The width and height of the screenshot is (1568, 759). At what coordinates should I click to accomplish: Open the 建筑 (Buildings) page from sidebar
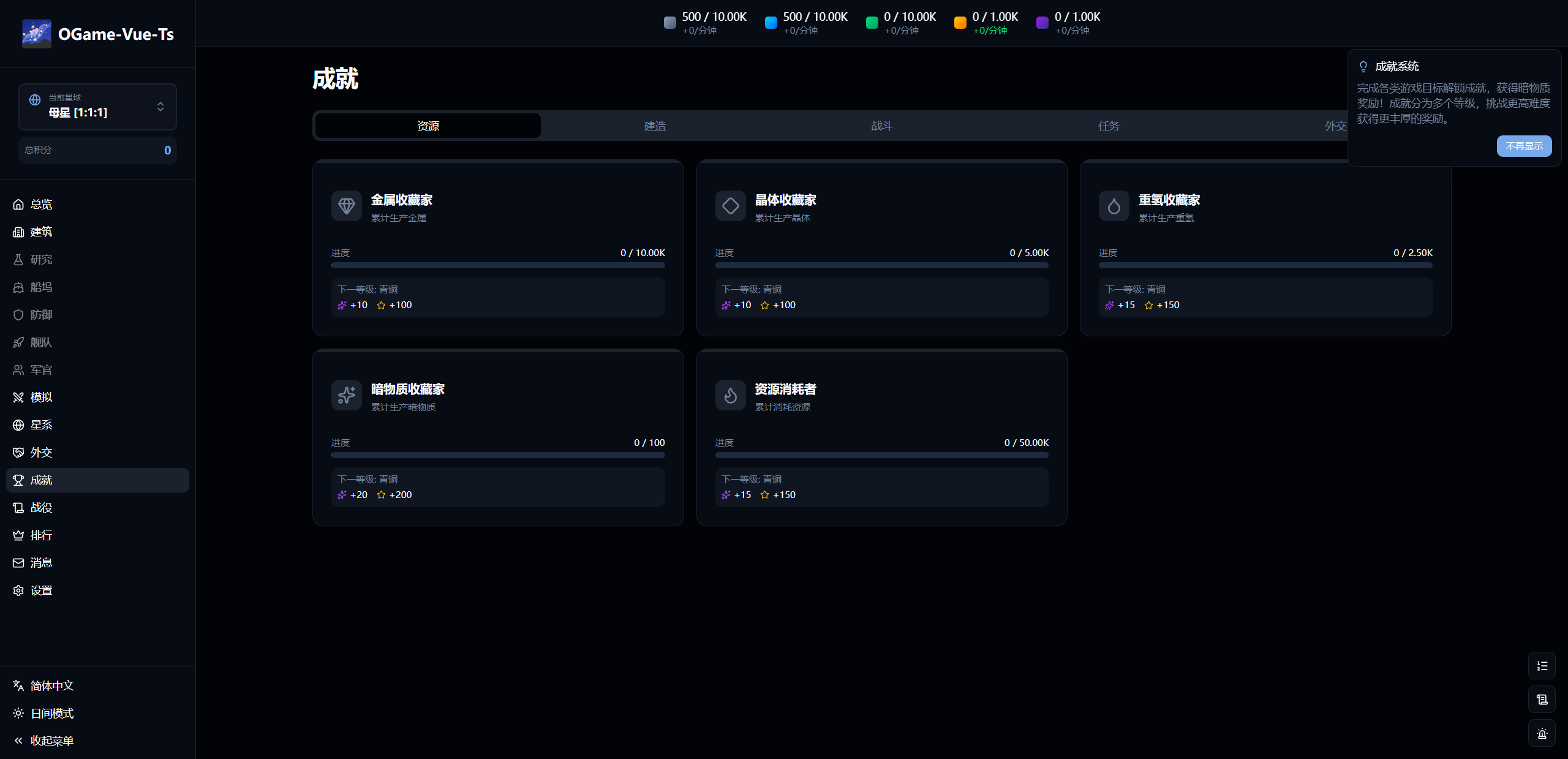(41, 232)
